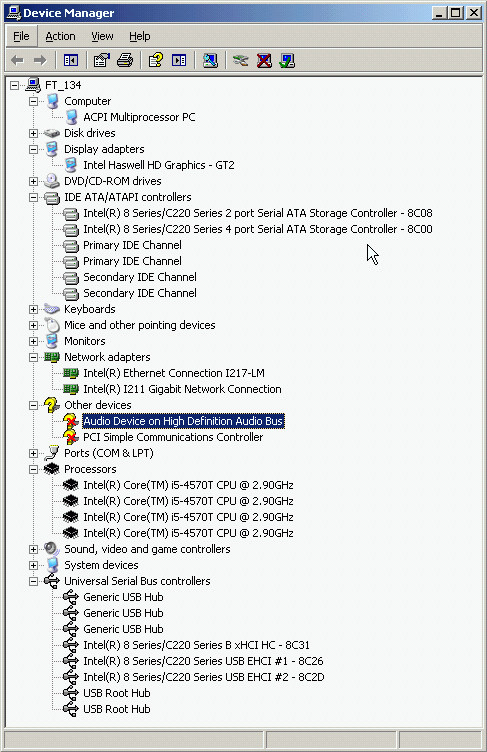Select Intel 8 Series USB EHCI #2 - 8C2D
Viewport: 487px width, 752px height.
coord(203,677)
